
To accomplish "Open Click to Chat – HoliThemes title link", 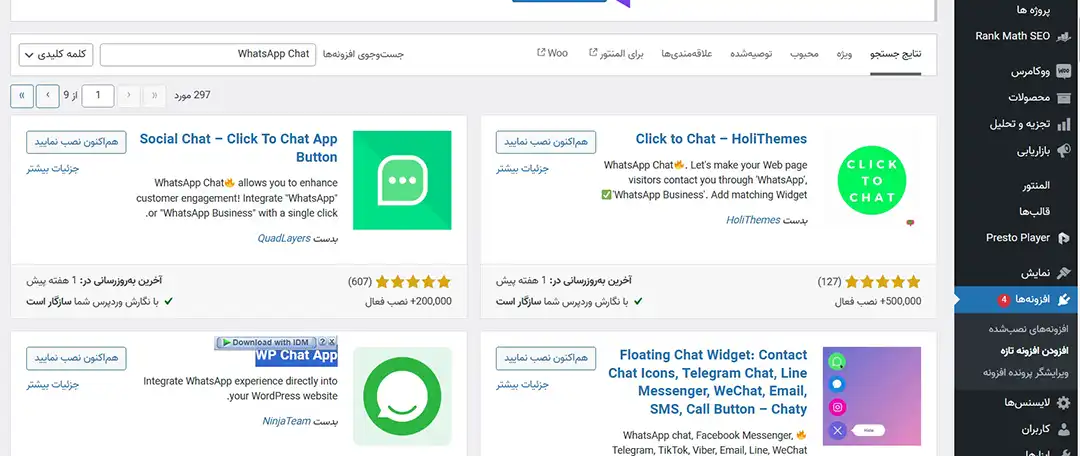I will (x=721, y=139).
